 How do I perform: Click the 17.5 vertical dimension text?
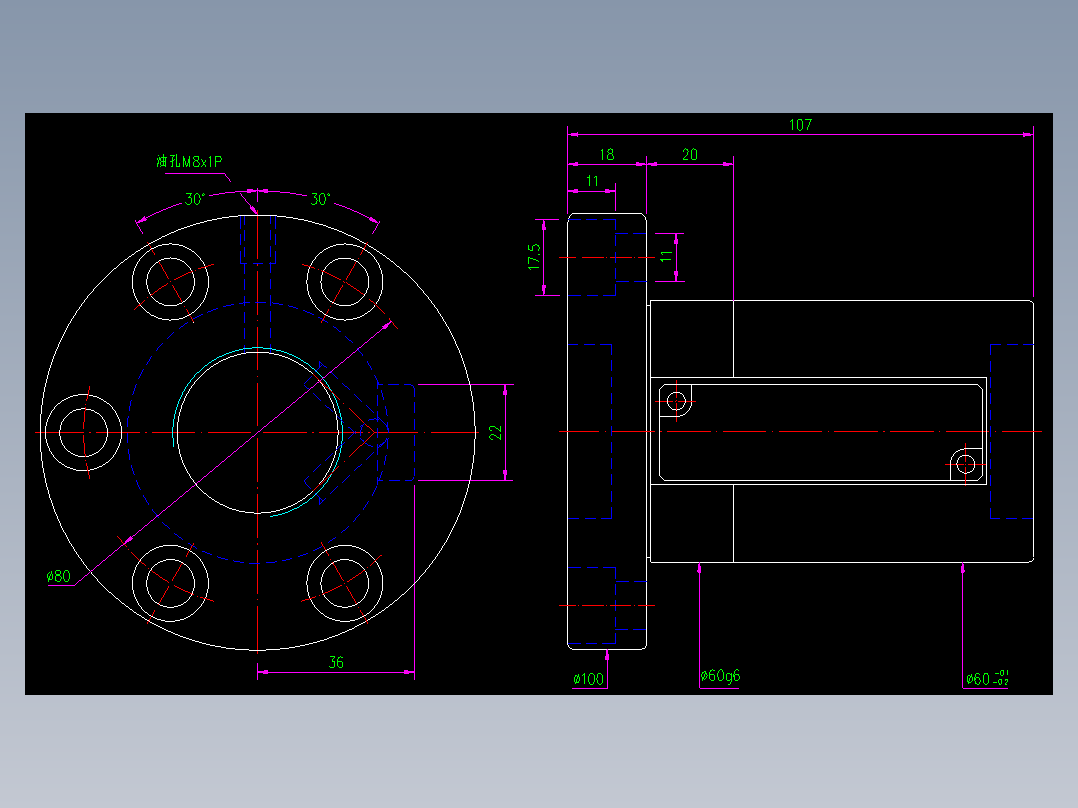click(x=534, y=256)
